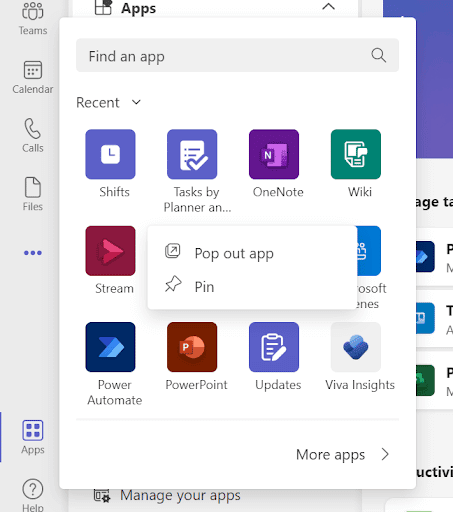Image resolution: width=453 pixels, height=512 pixels.
Task: Open More apps link
Action: tap(330, 454)
